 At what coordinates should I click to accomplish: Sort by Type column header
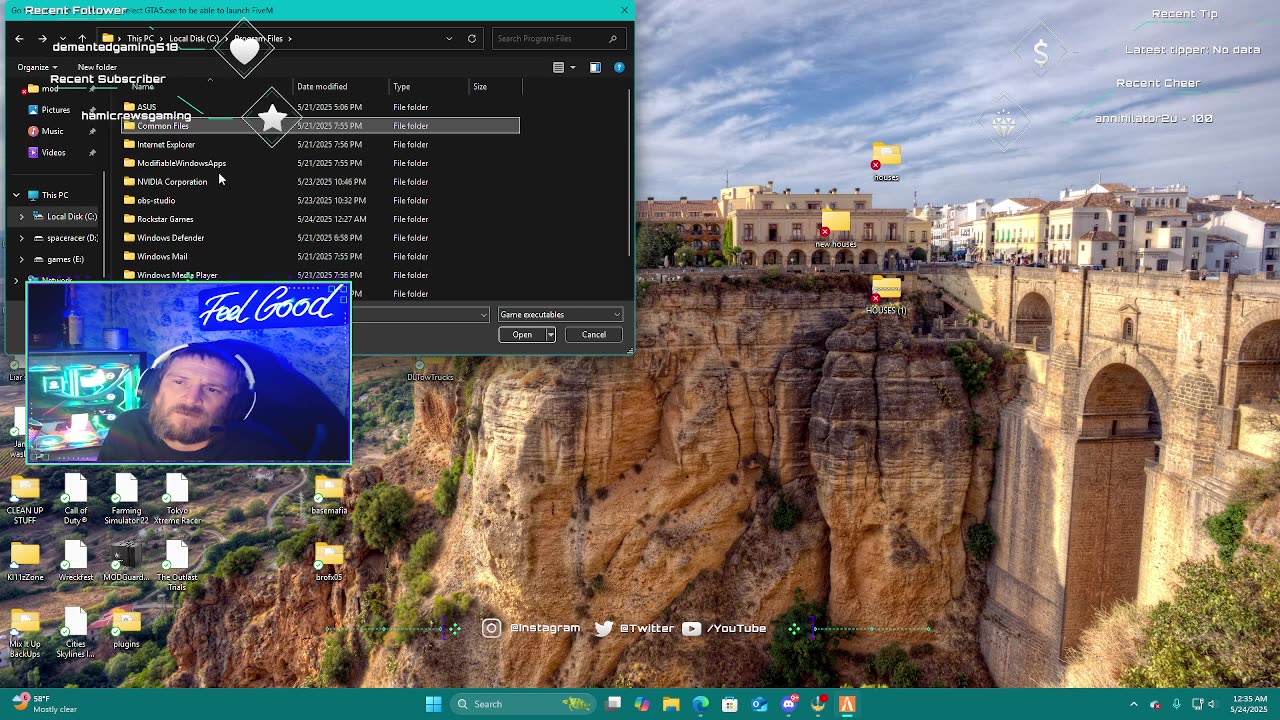(x=401, y=87)
